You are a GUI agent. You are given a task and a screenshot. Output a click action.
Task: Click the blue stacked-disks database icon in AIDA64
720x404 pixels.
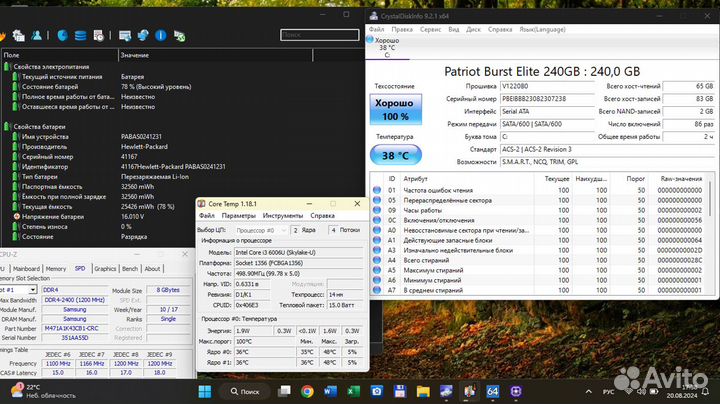coord(80,35)
